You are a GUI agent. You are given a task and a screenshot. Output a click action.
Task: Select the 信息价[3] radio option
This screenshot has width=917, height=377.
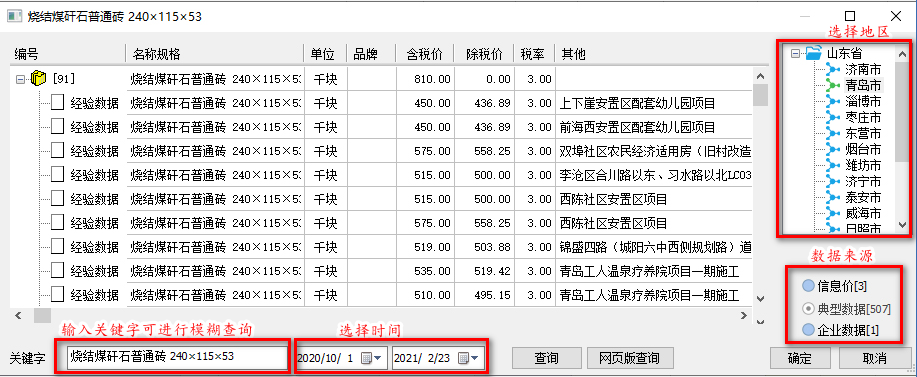[x=809, y=286]
